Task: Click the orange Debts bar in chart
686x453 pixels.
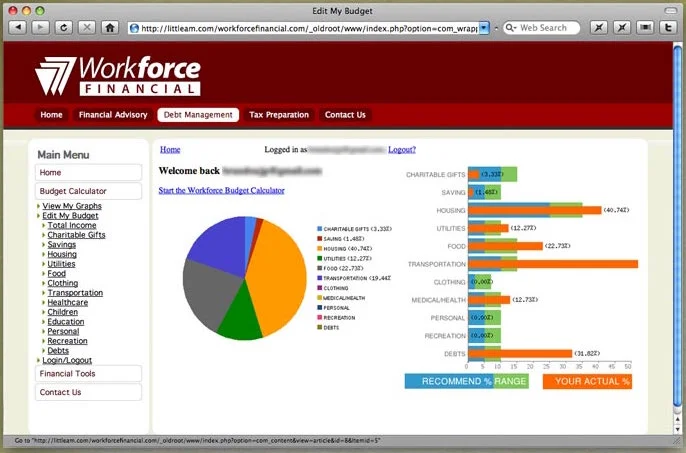Action: coord(520,354)
